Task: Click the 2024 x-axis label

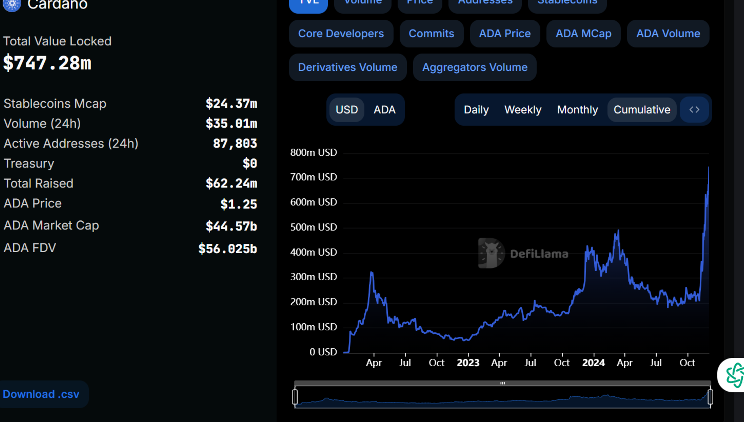Action: pos(593,363)
